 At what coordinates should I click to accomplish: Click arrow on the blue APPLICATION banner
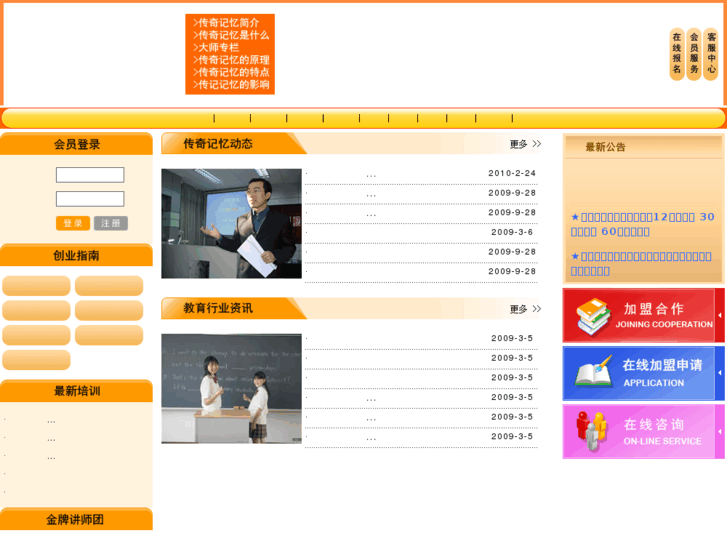point(720,373)
